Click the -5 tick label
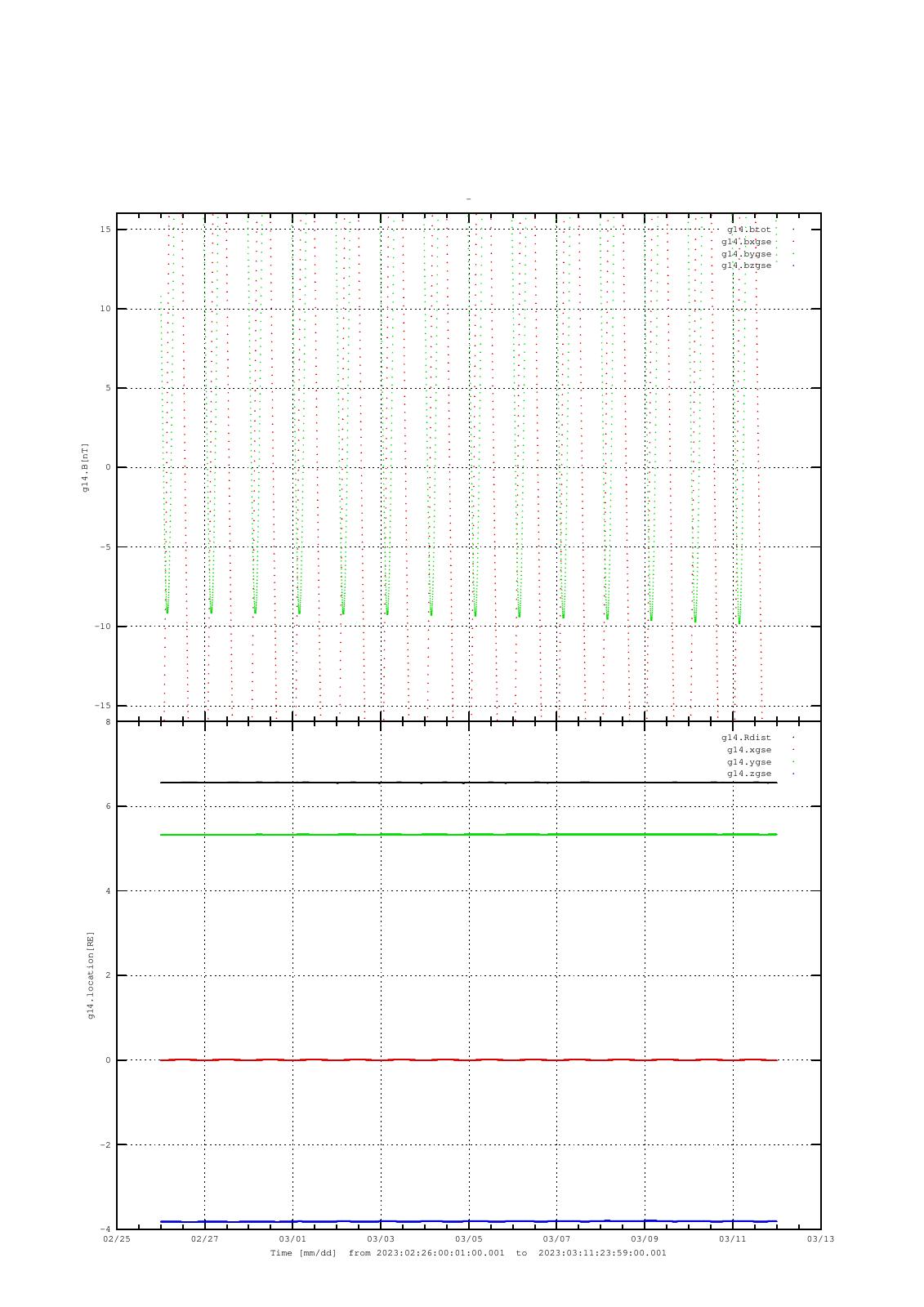 (105, 547)
